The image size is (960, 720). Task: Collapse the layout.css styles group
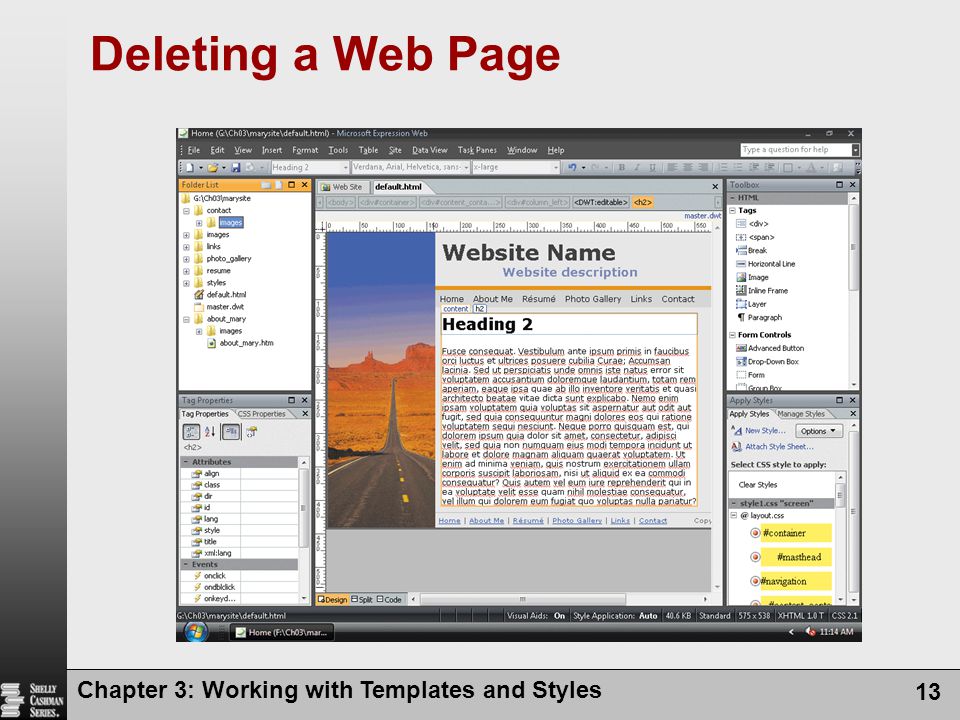pos(733,516)
